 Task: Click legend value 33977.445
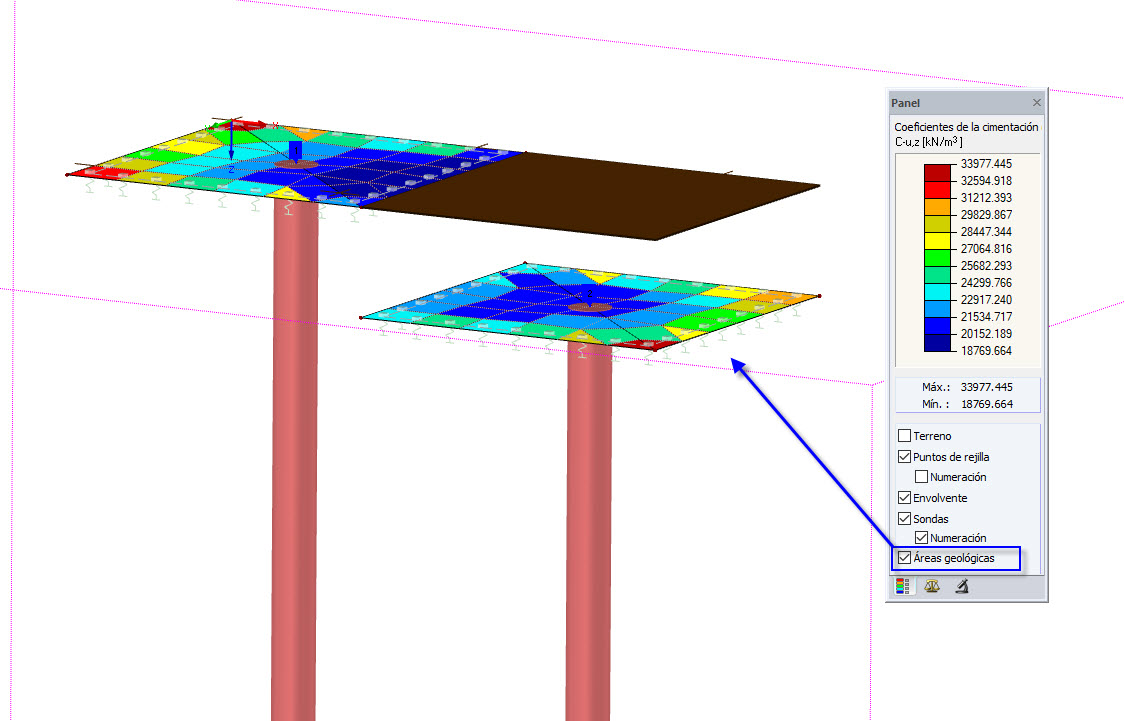tap(986, 163)
